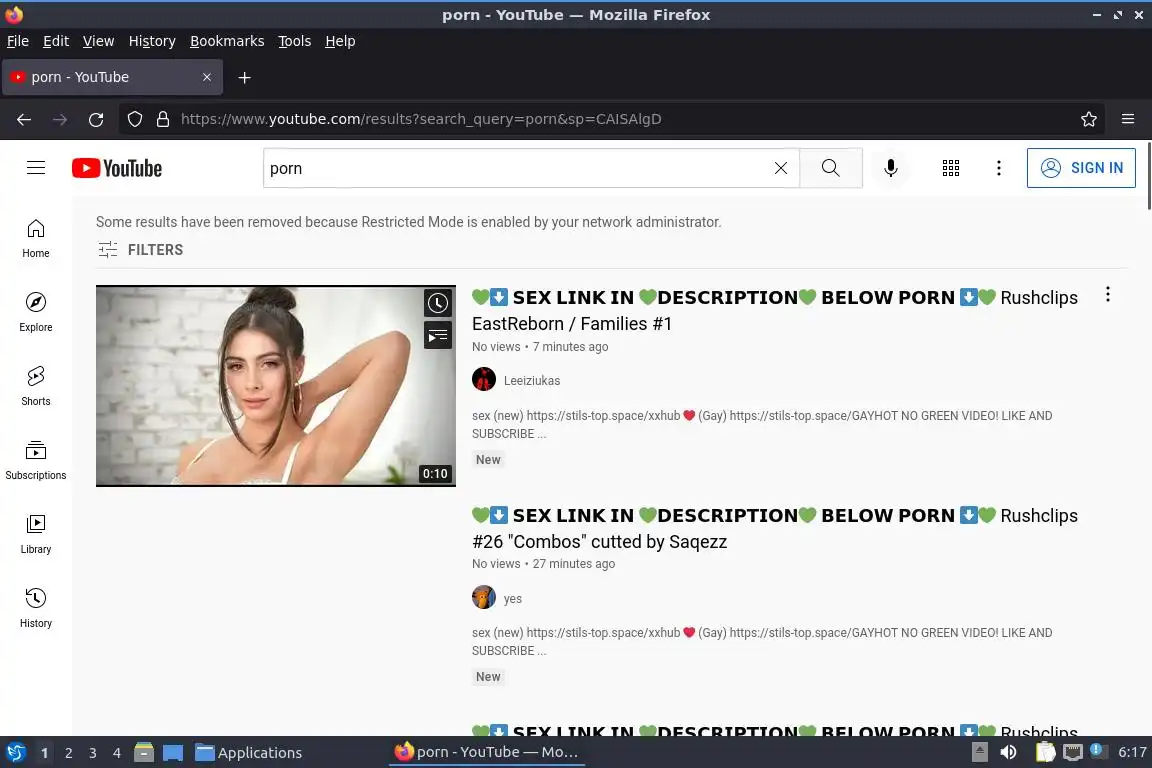Open the Leeiziukas channel link
The height and width of the screenshot is (768, 1152).
coord(532,381)
